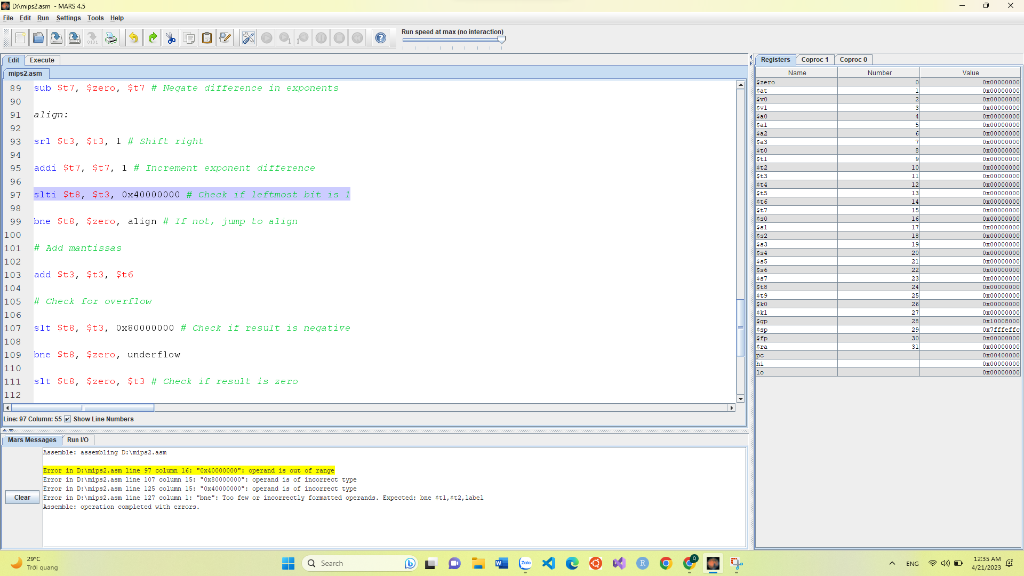This screenshot has width=1024, height=576.
Task: Create a new file with the New icon
Action: point(20,38)
